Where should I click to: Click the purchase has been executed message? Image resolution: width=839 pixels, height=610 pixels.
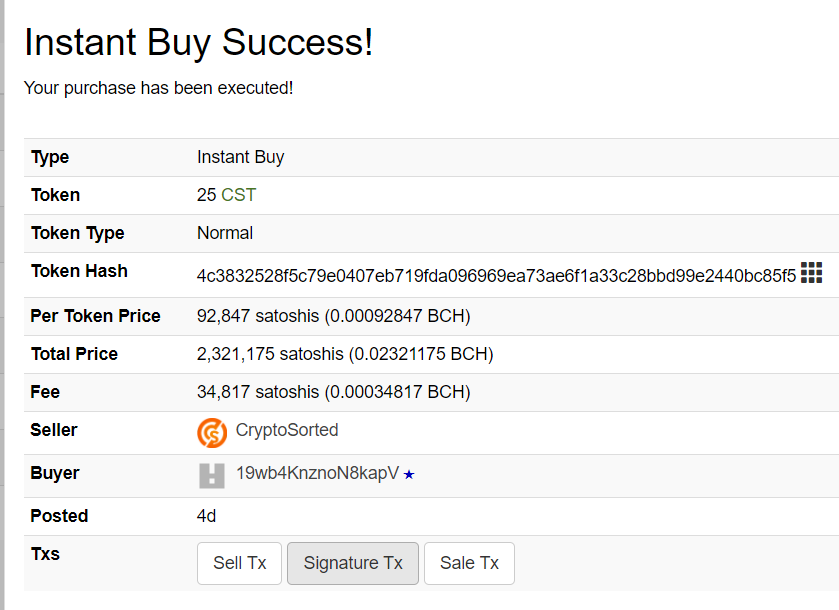click(158, 88)
